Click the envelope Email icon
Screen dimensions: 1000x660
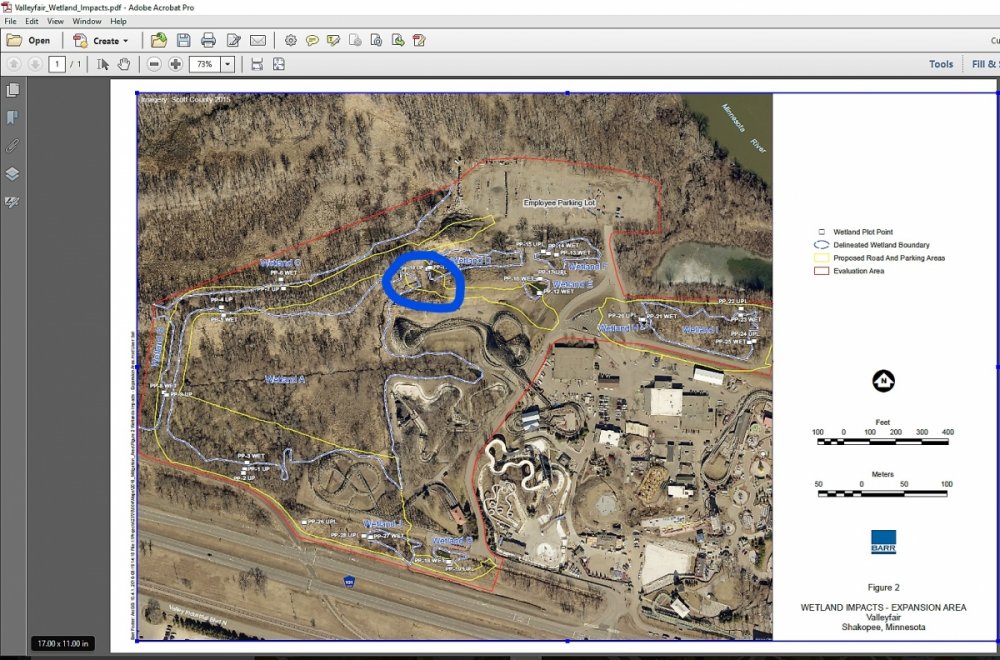click(x=258, y=41)
